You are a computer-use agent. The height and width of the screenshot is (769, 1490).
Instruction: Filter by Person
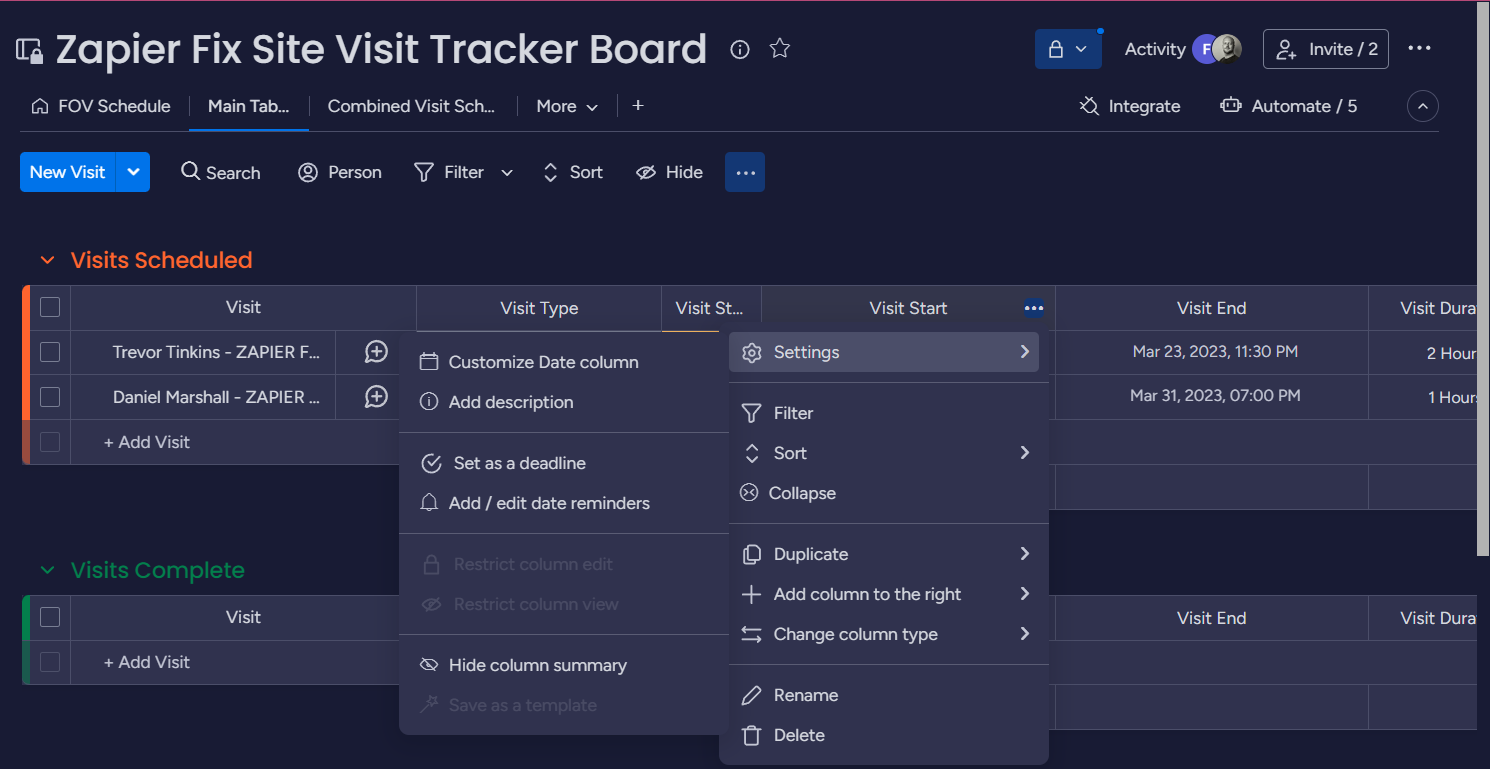click(x=340, y=172)
